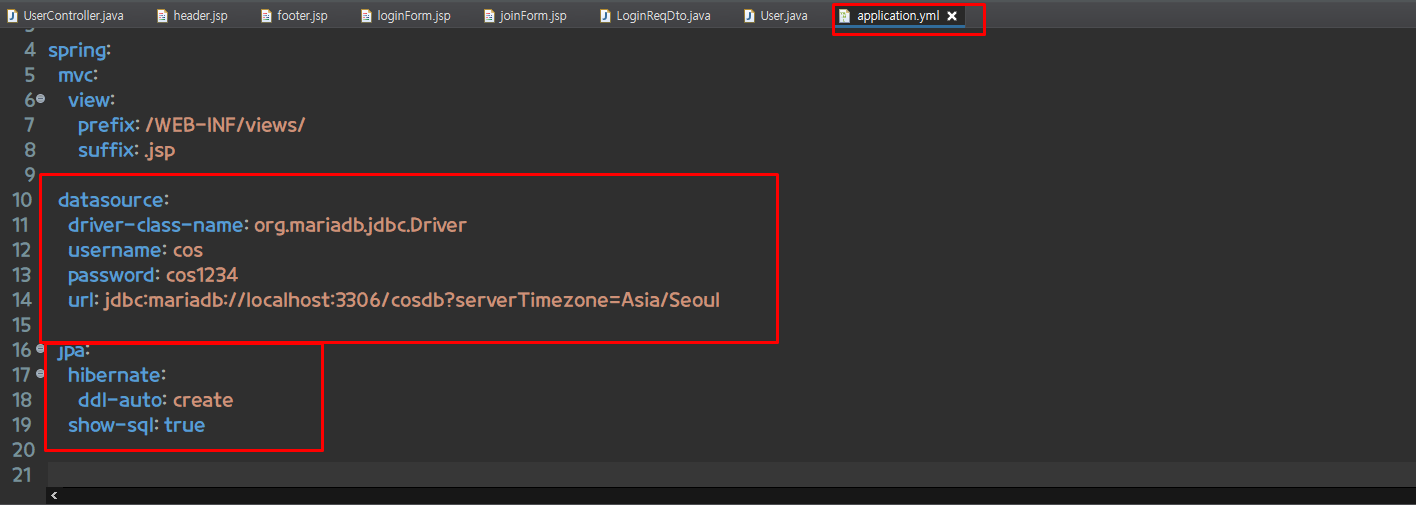This screenshot has width=1416, height=505.
Task: Switch to the User.java tab
Action: point(775,16)
